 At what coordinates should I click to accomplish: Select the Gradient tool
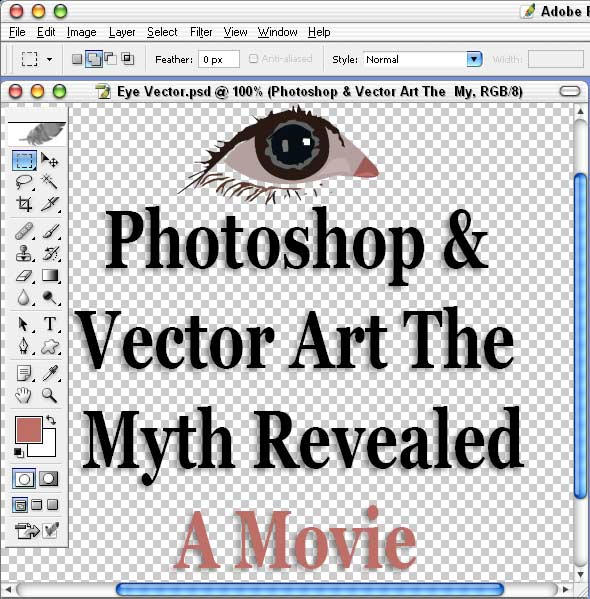[50, 275]
